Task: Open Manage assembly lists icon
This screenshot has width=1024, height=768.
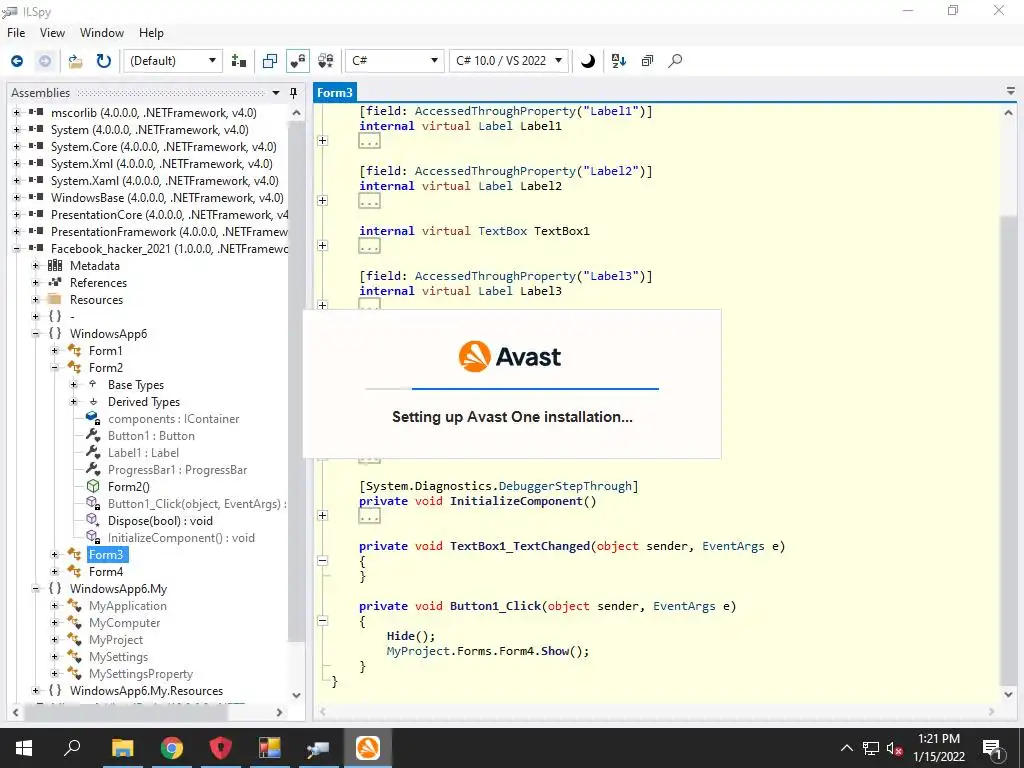Action: [239, 61]
